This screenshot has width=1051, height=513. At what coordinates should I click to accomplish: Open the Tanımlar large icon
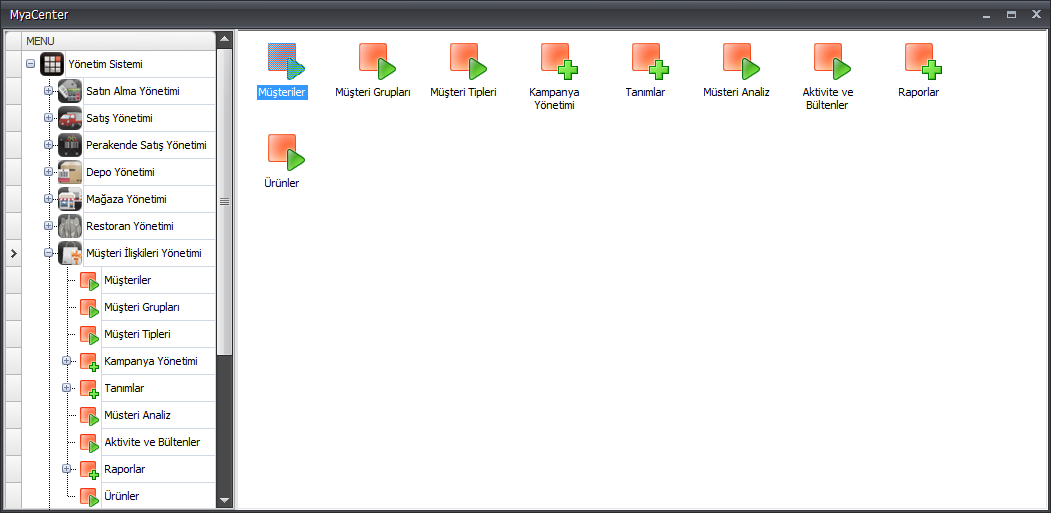(645, 62)
